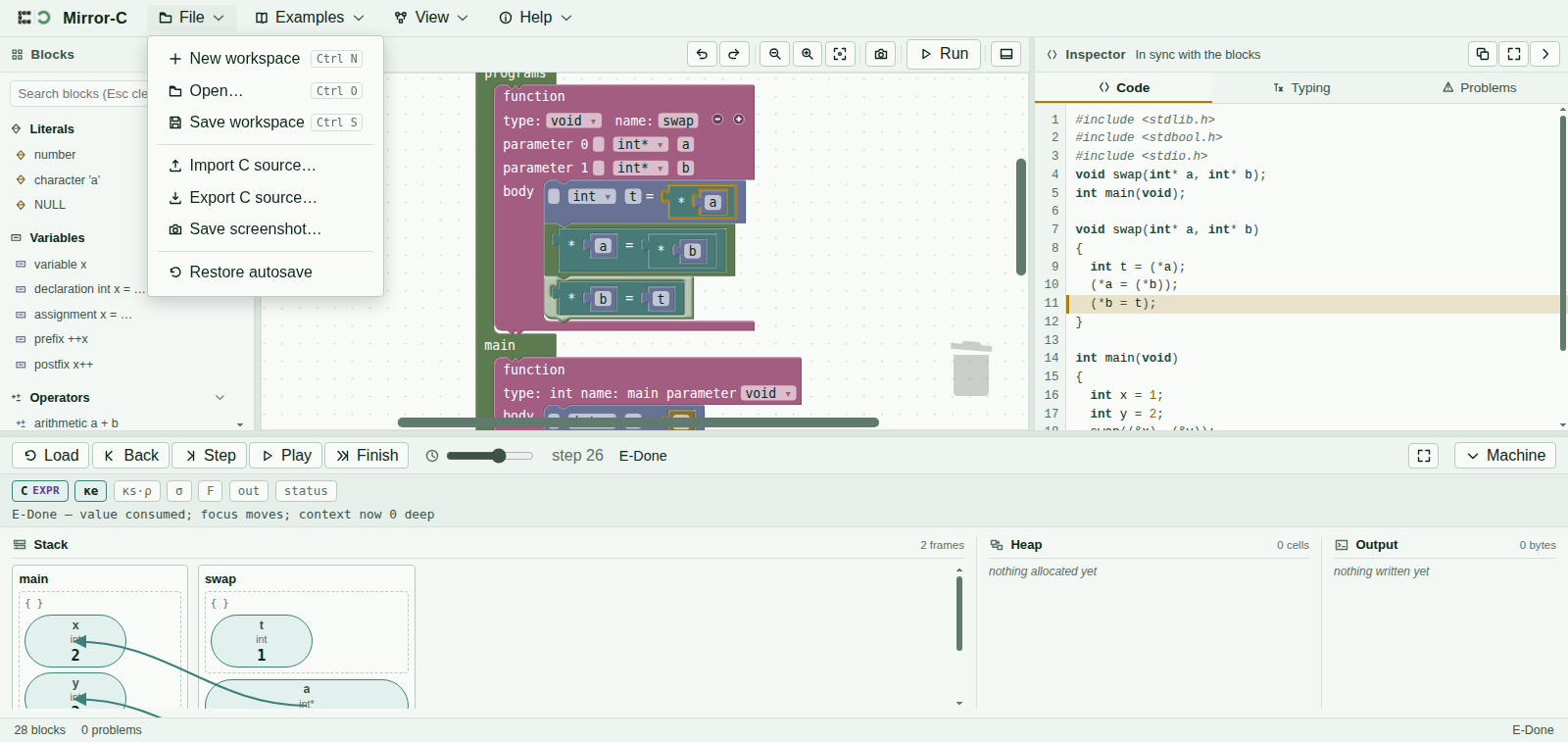Screen dimensions: 1568x742
Task: Select the prefix ++x block
Action: click(x=61, y=339)
